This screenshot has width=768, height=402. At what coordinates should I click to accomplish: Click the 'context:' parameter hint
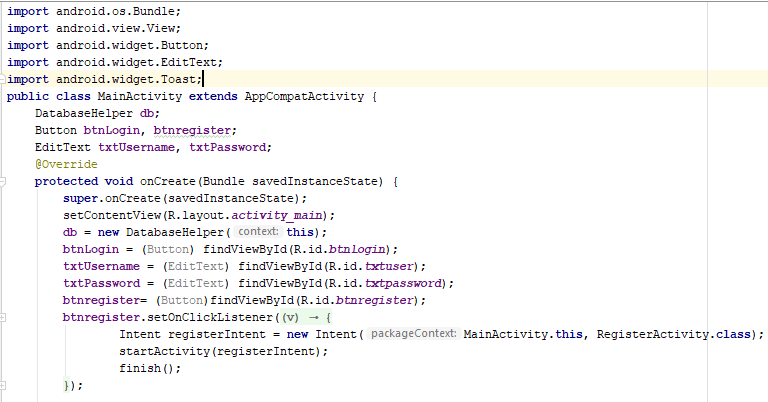point(258,232)
